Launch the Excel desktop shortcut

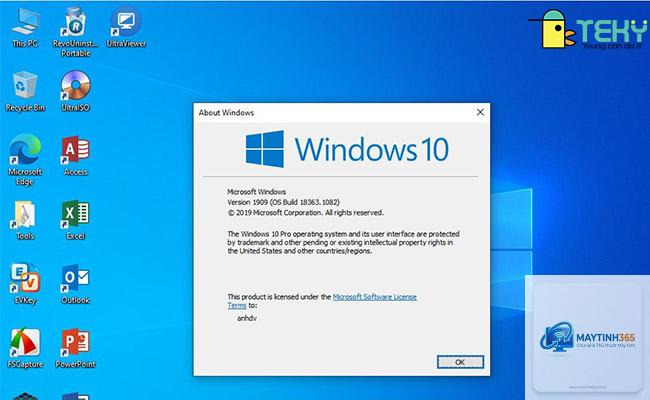click(75, 220)
